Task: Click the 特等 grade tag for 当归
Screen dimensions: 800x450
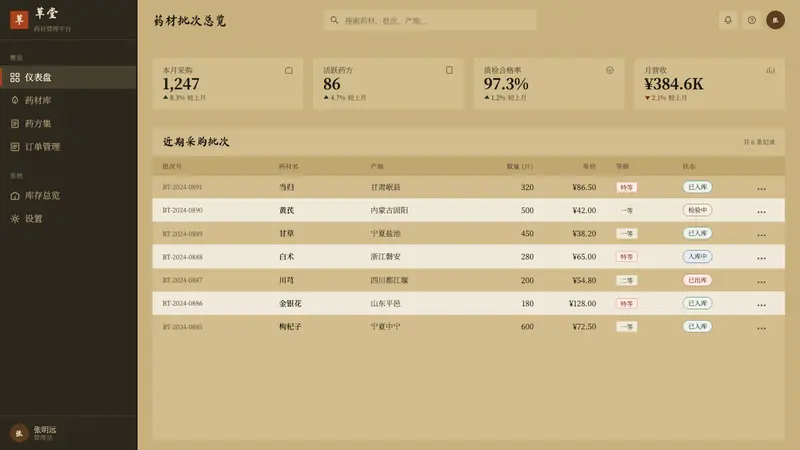Action: click(626, 187)
